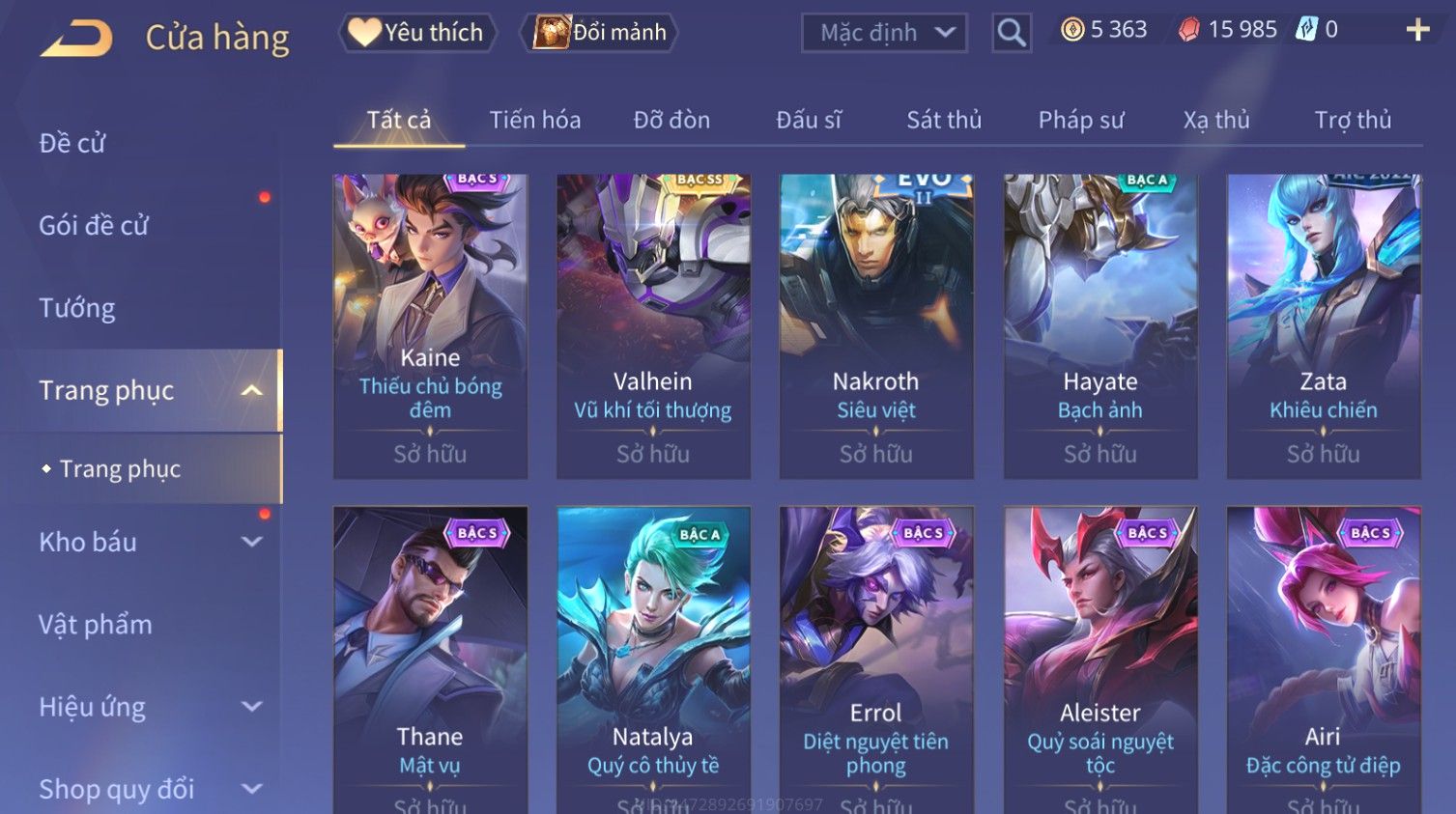The height and width of the screenshot is (814, 1456).
Task: Expand the Hiệu ứng sidebar section
Action: [252, 708]
